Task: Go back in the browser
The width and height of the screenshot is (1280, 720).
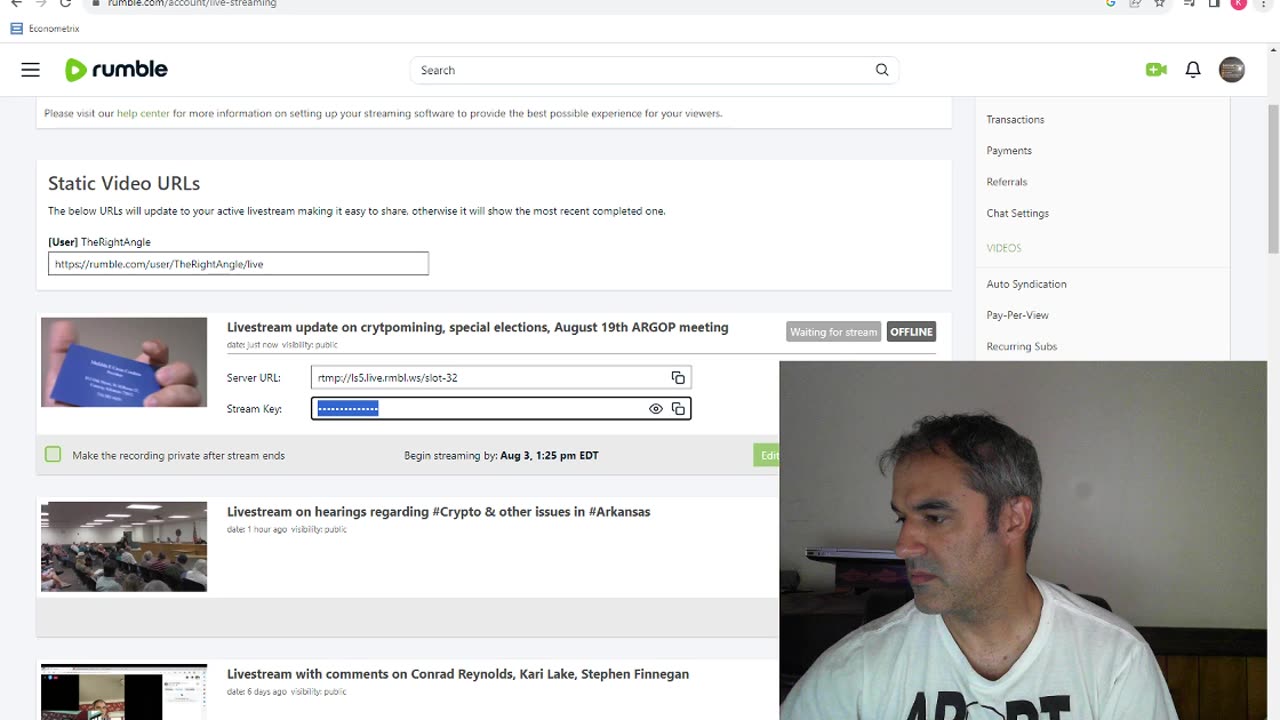Action: [16, 3]
